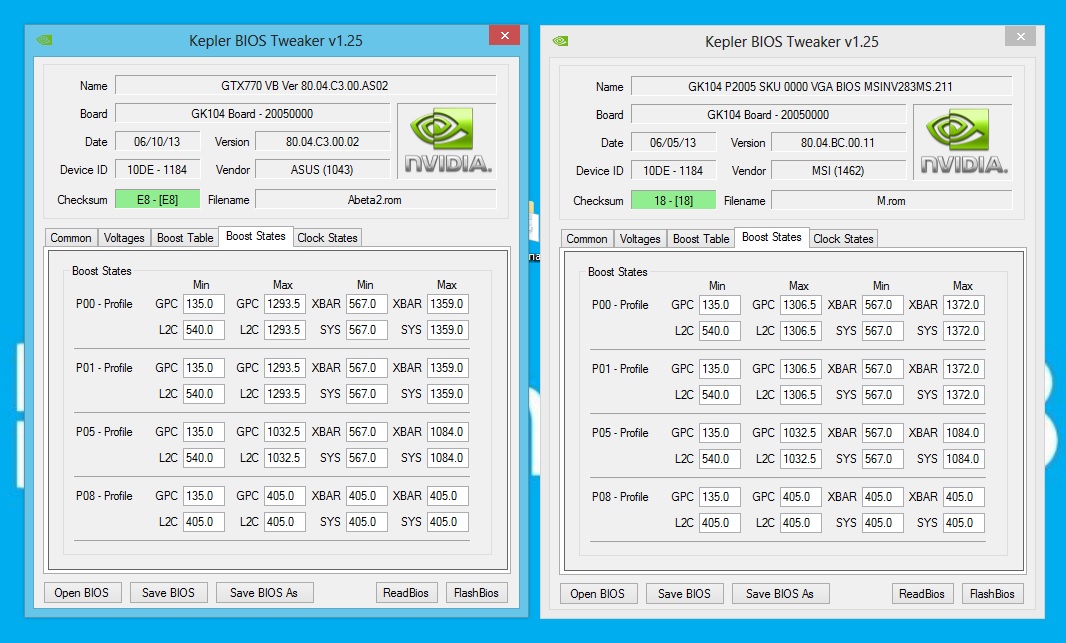Click P00 XBAR Max field 1372.0 in right window
Viewport: 1066px width, 643px height.
(x=963, y=305)
